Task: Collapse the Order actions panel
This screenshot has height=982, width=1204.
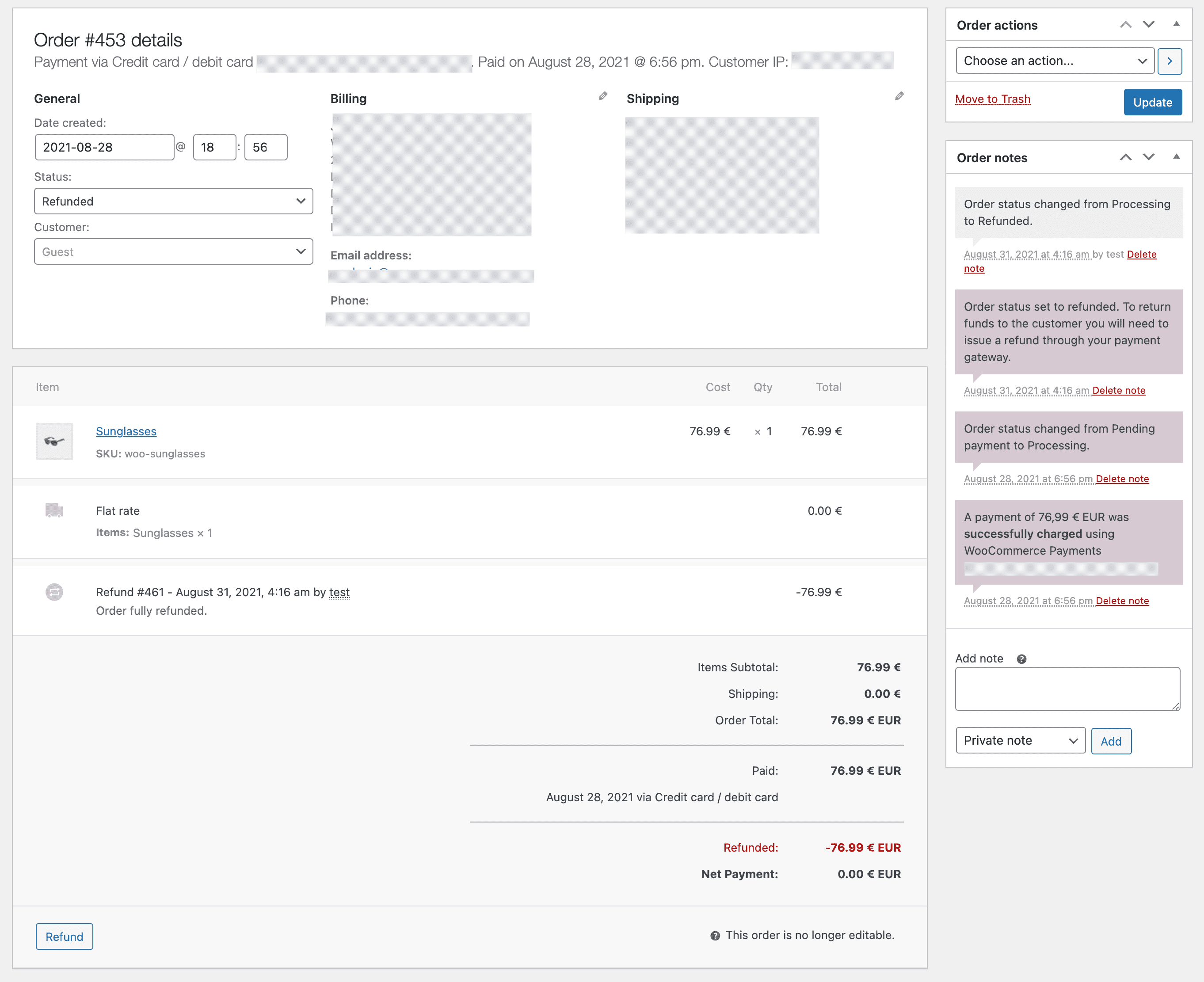Action: (x=1176, y=24)
